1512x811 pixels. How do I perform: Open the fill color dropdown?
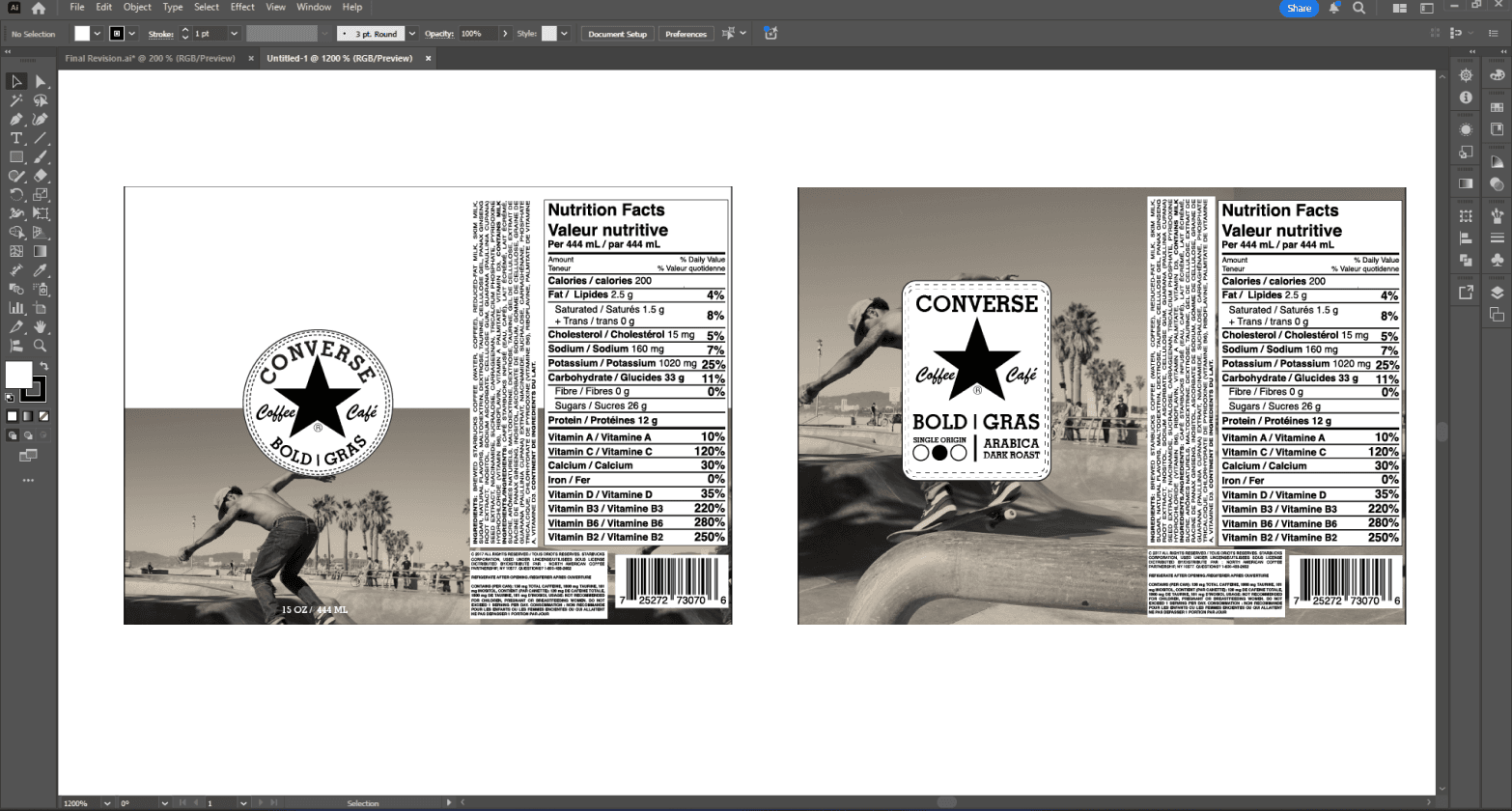coord(97,34)
